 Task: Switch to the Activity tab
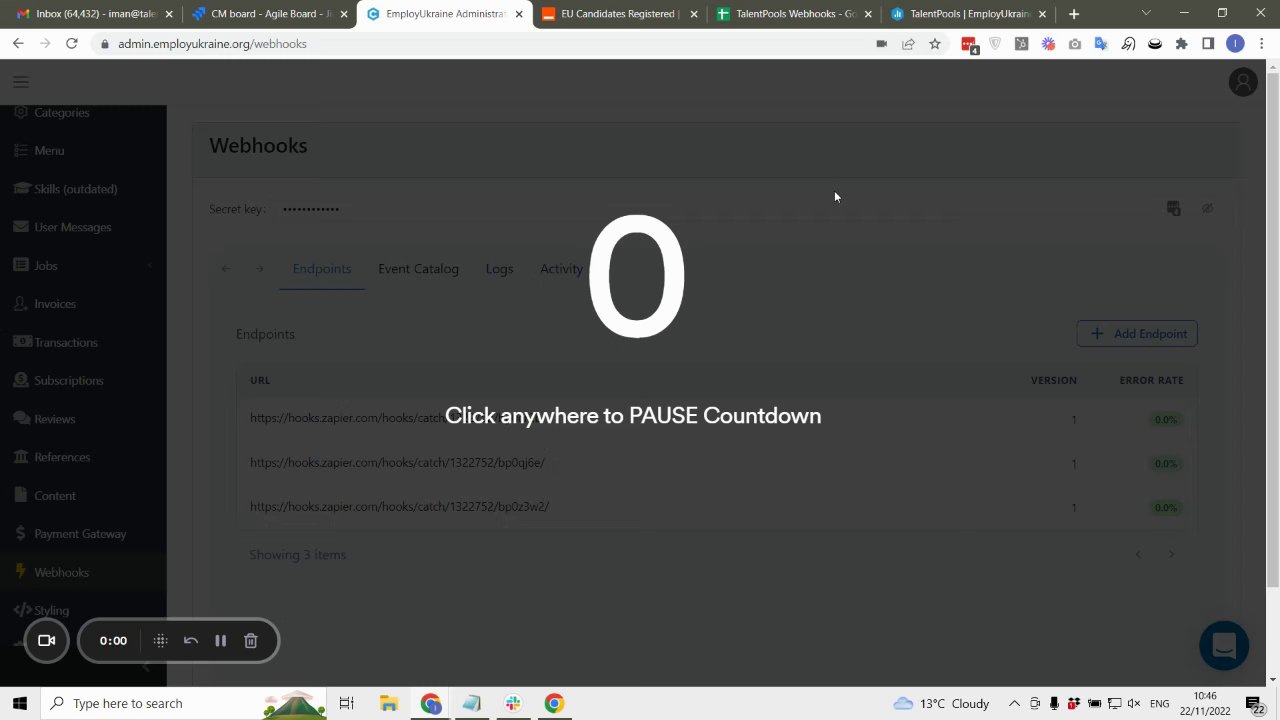[561, 269]
